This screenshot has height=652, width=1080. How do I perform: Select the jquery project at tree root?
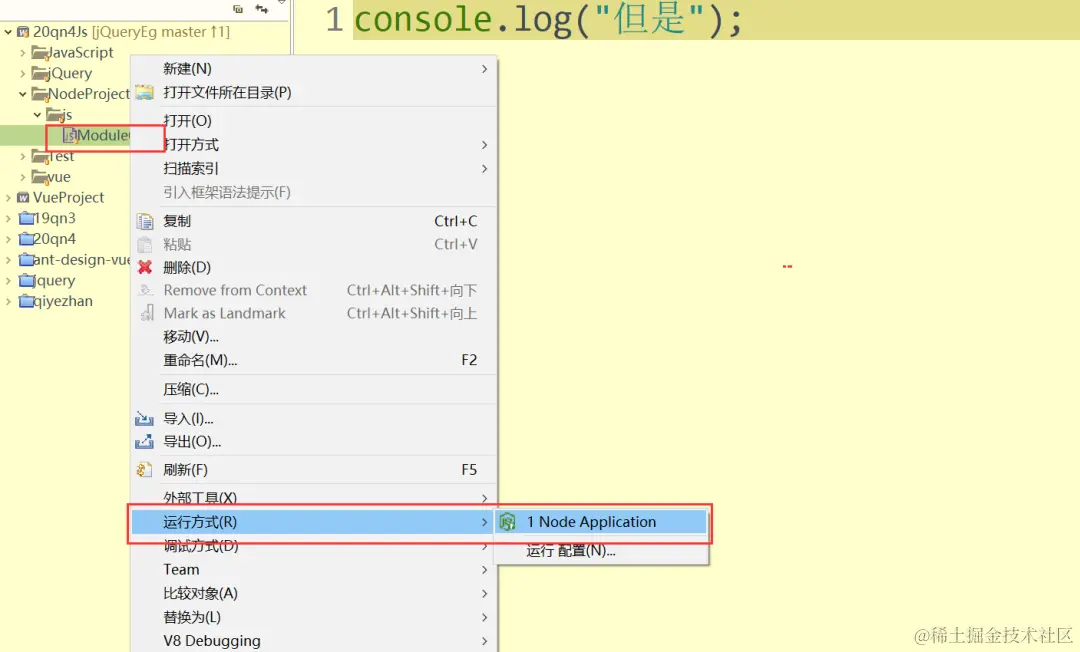(54, 280)
